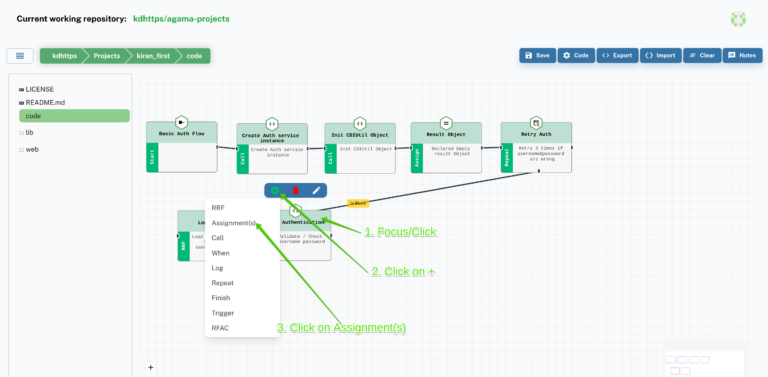Viewport: 768px width, 377px height.
Task: Open the kdhttps/agama-projects repository link
Action: tap(181, 19)
